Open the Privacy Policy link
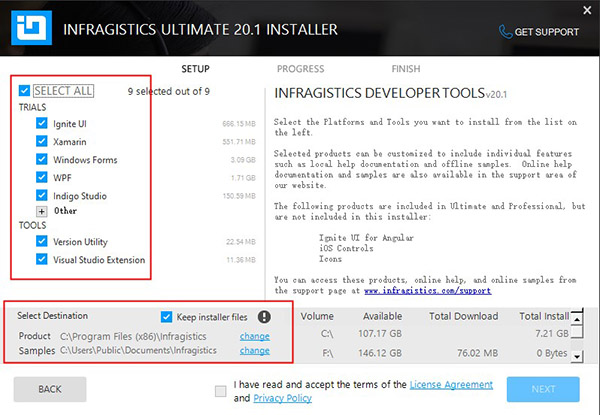The width and height of the screenshot is (600, 415). tap(282, 398)
